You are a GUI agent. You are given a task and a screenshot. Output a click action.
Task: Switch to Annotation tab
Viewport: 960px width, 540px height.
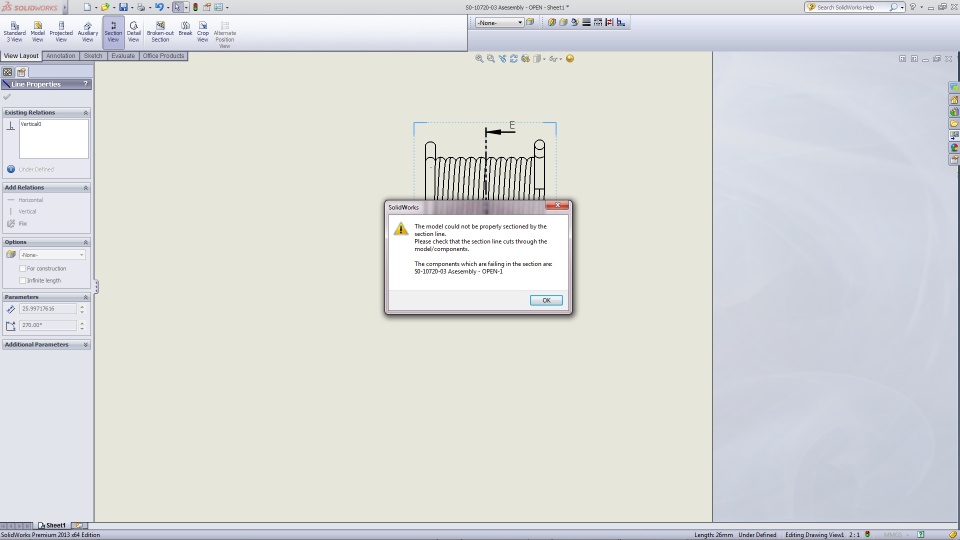coord(61,56)
